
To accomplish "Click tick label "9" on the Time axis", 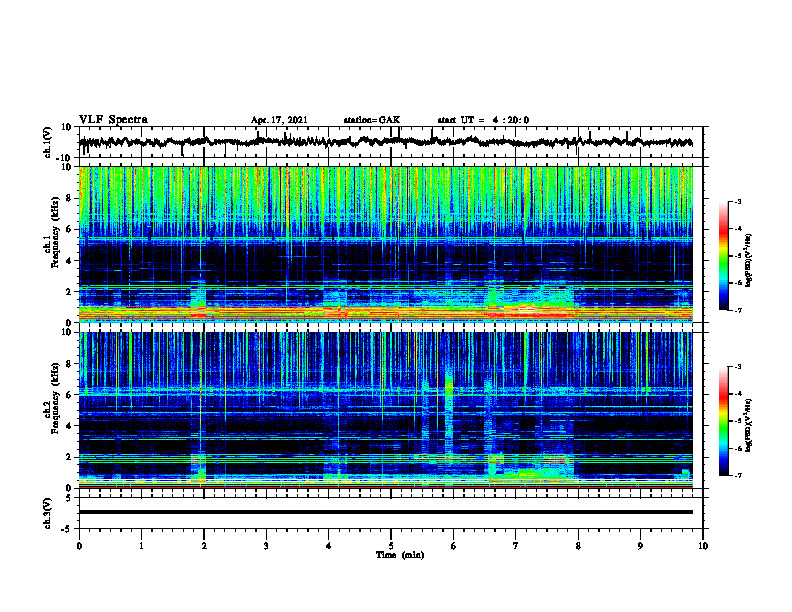I will click(x=640, y=546).
